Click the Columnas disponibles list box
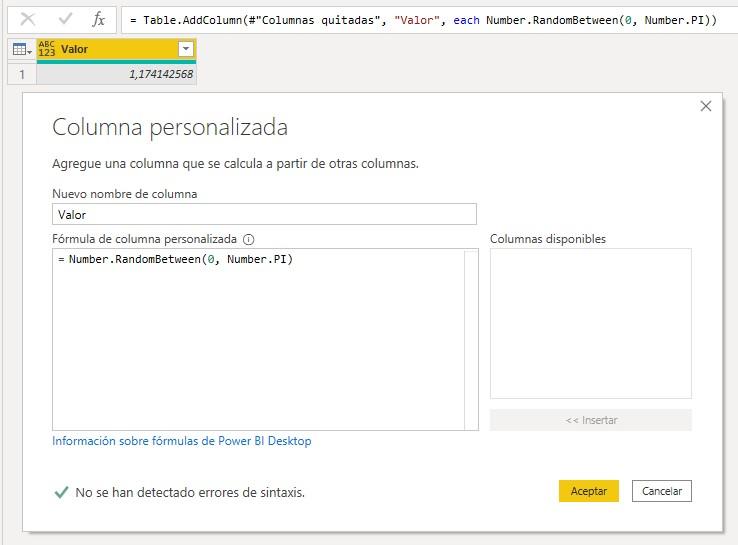The image size is (738, 545). [x=590, y=323]
